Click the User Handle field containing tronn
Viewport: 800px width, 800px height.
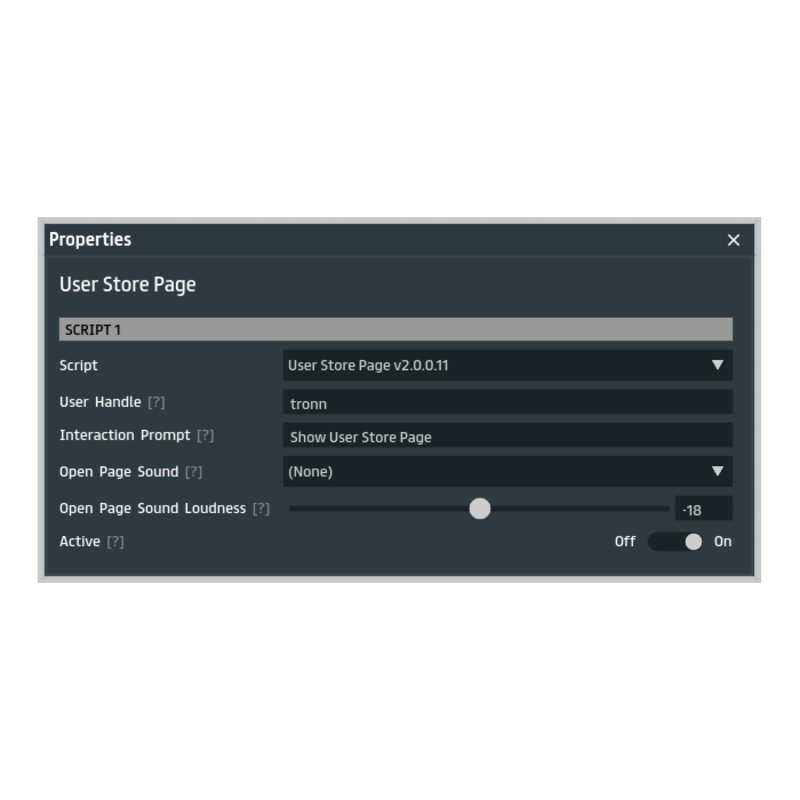coord(507,403)
